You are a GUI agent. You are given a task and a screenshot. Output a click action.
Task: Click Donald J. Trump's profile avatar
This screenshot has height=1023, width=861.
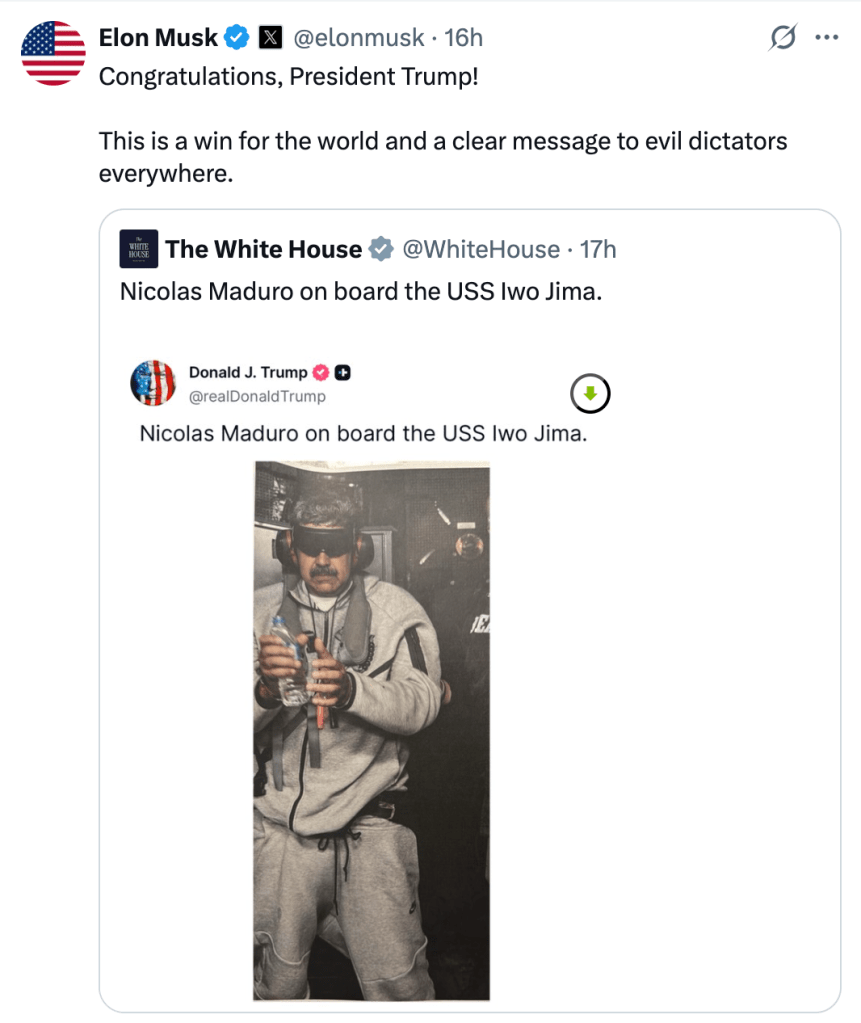(153, 382)
